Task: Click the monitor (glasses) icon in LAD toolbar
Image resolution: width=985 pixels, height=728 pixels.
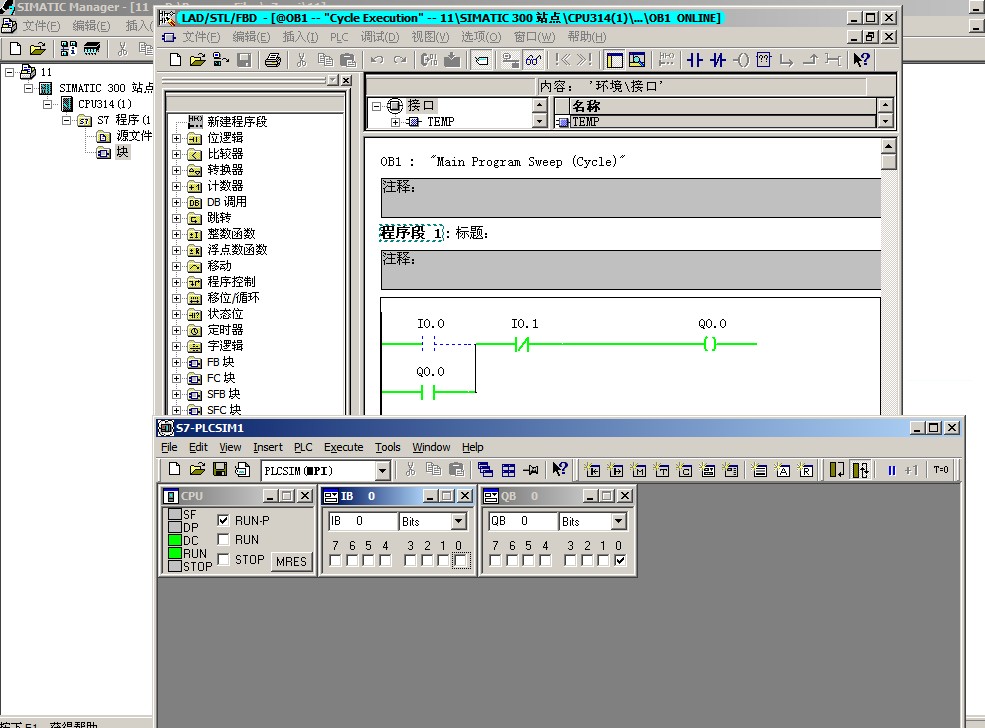Action: (534, 60)
